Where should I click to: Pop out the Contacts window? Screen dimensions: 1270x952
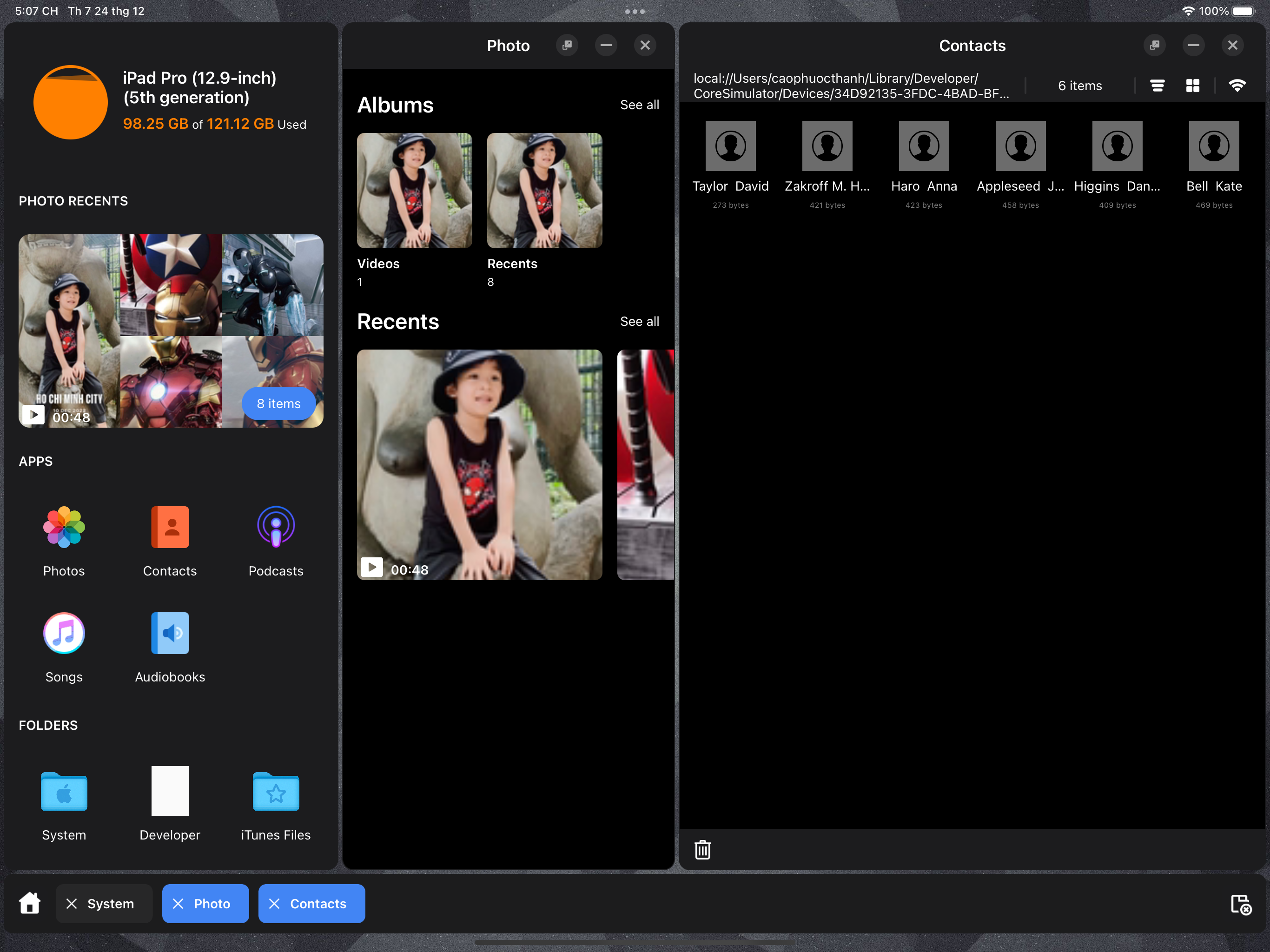click(1155, 46)
